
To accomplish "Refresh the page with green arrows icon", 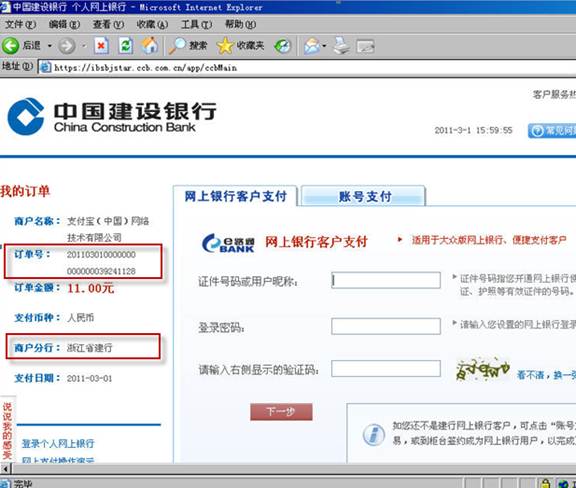I will [x=126, y=46].
